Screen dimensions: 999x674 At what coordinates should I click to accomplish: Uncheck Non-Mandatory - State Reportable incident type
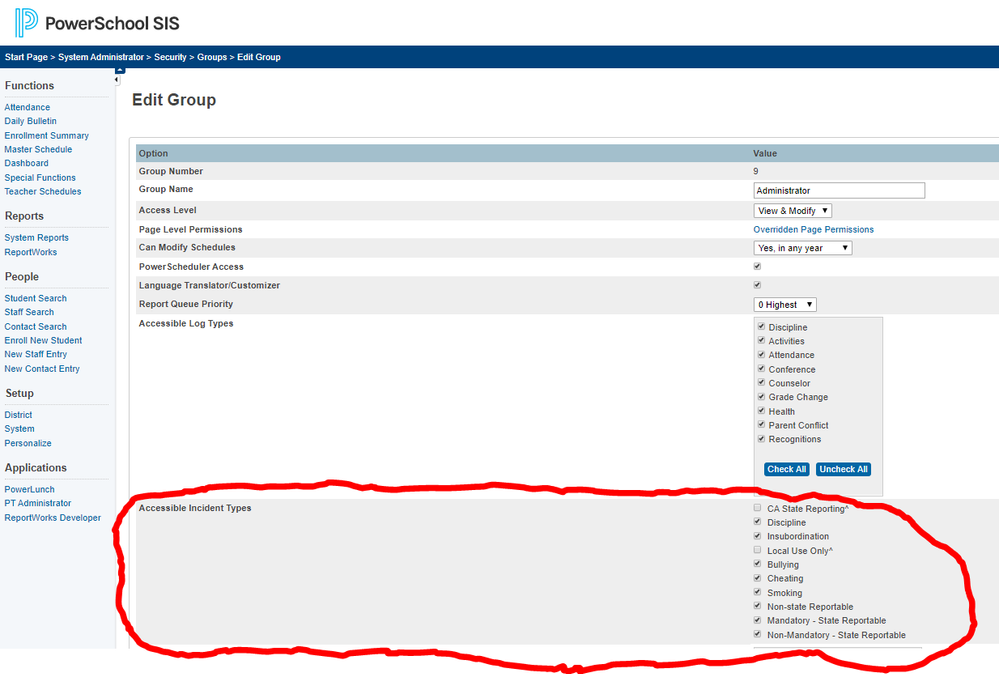[757, 634]
